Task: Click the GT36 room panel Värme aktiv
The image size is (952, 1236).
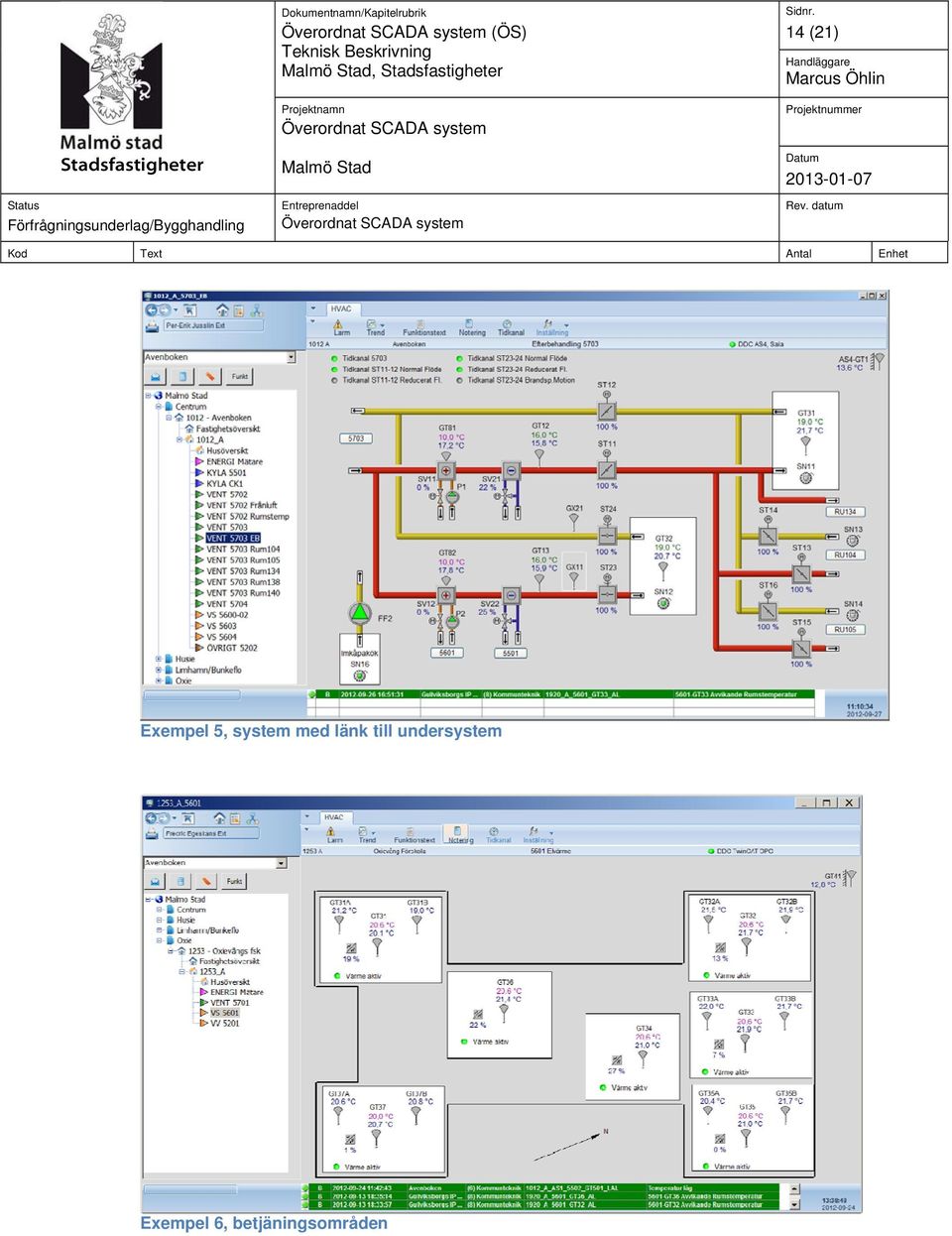Action: click(x=485, y=1042)
